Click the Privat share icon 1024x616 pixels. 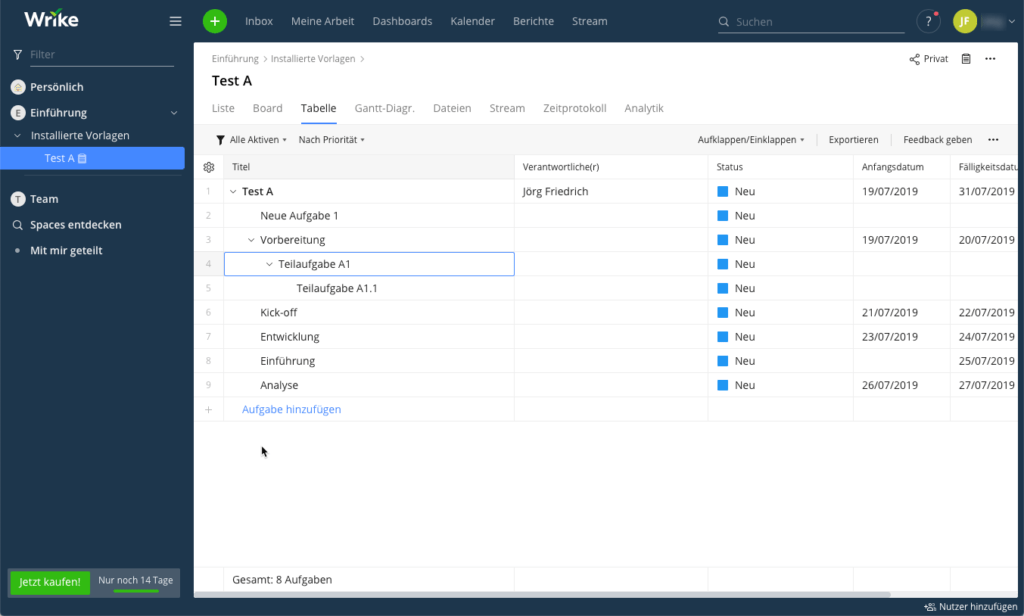tap(914, 59)
